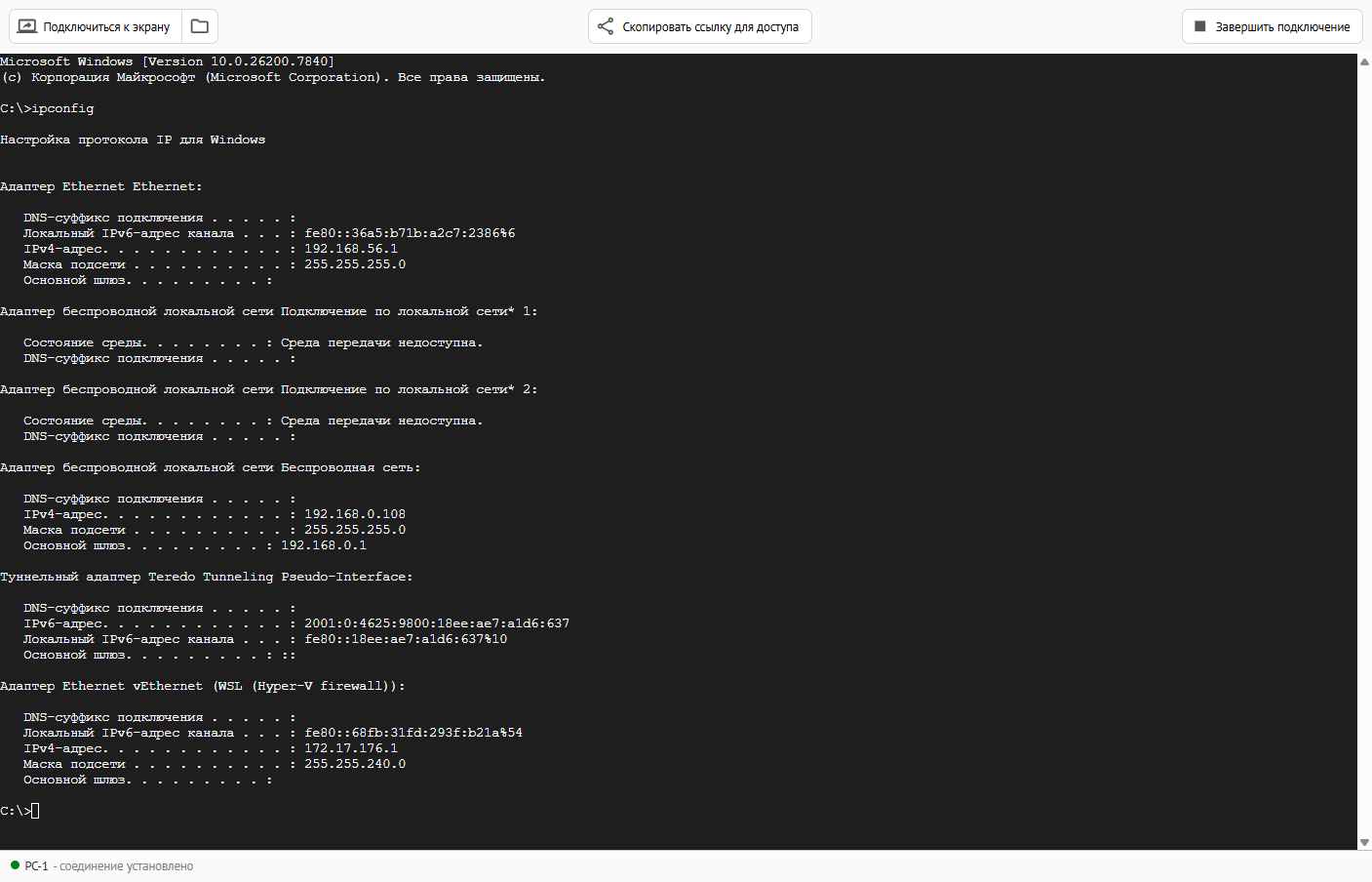End session via "Завершить подключение" text
The height and width of the screenshot is (882, 1372).
click(x=1282, y=26)
